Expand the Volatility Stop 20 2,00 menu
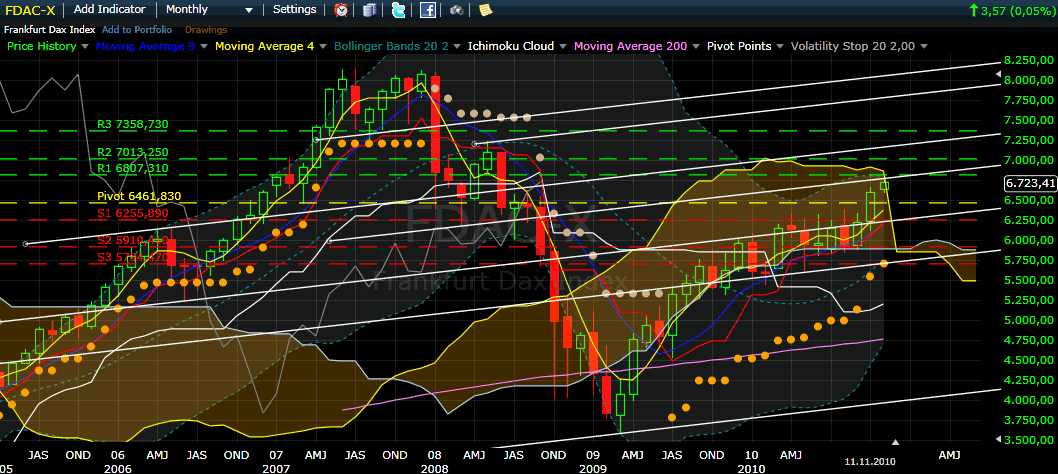Image resolution: width=1058 pixels, height=474 pixels. [924, 47]
